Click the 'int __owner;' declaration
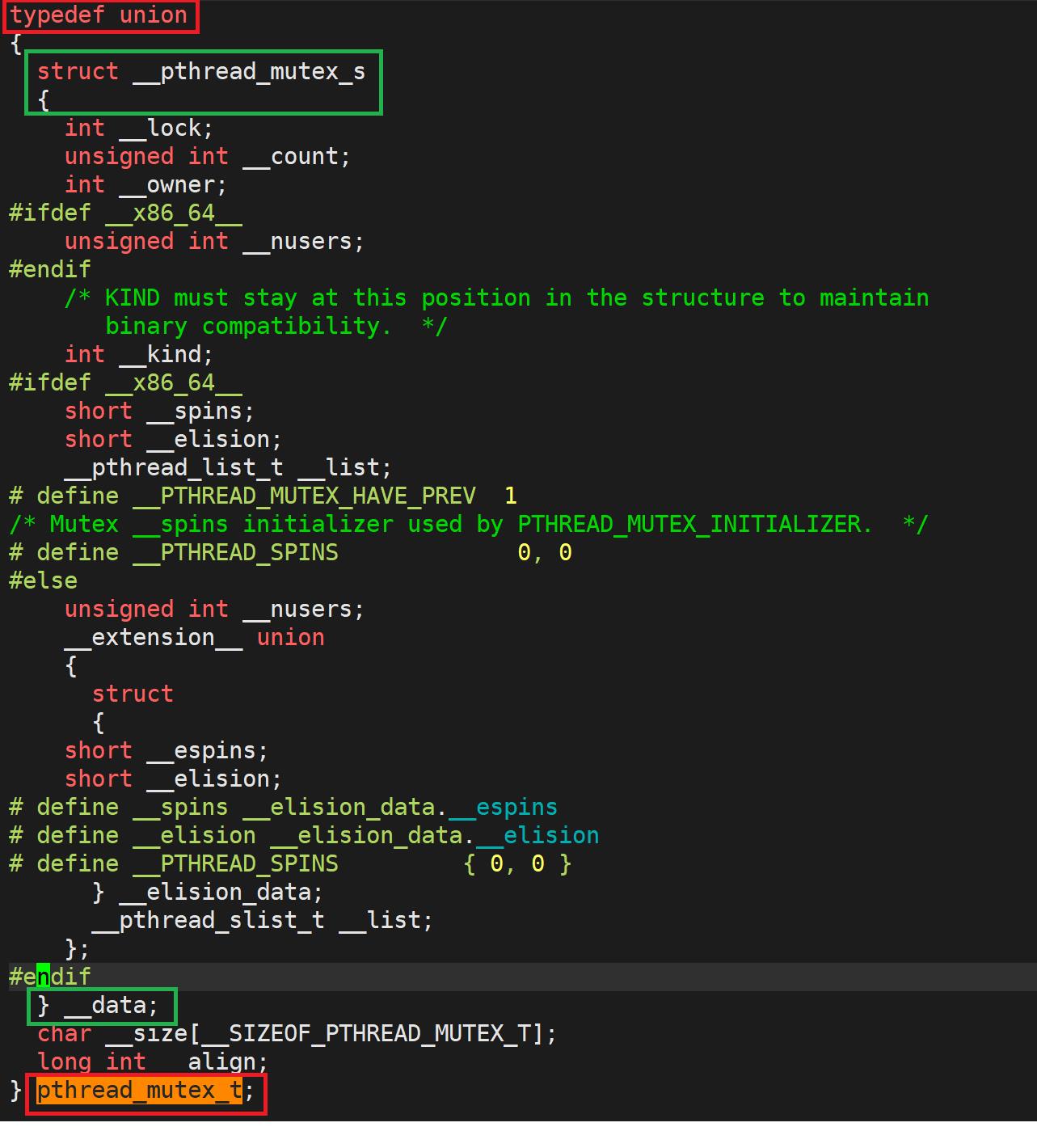Image resolution: width=1037 pixels, height=1148 pixels. click(x=145, y=185)
